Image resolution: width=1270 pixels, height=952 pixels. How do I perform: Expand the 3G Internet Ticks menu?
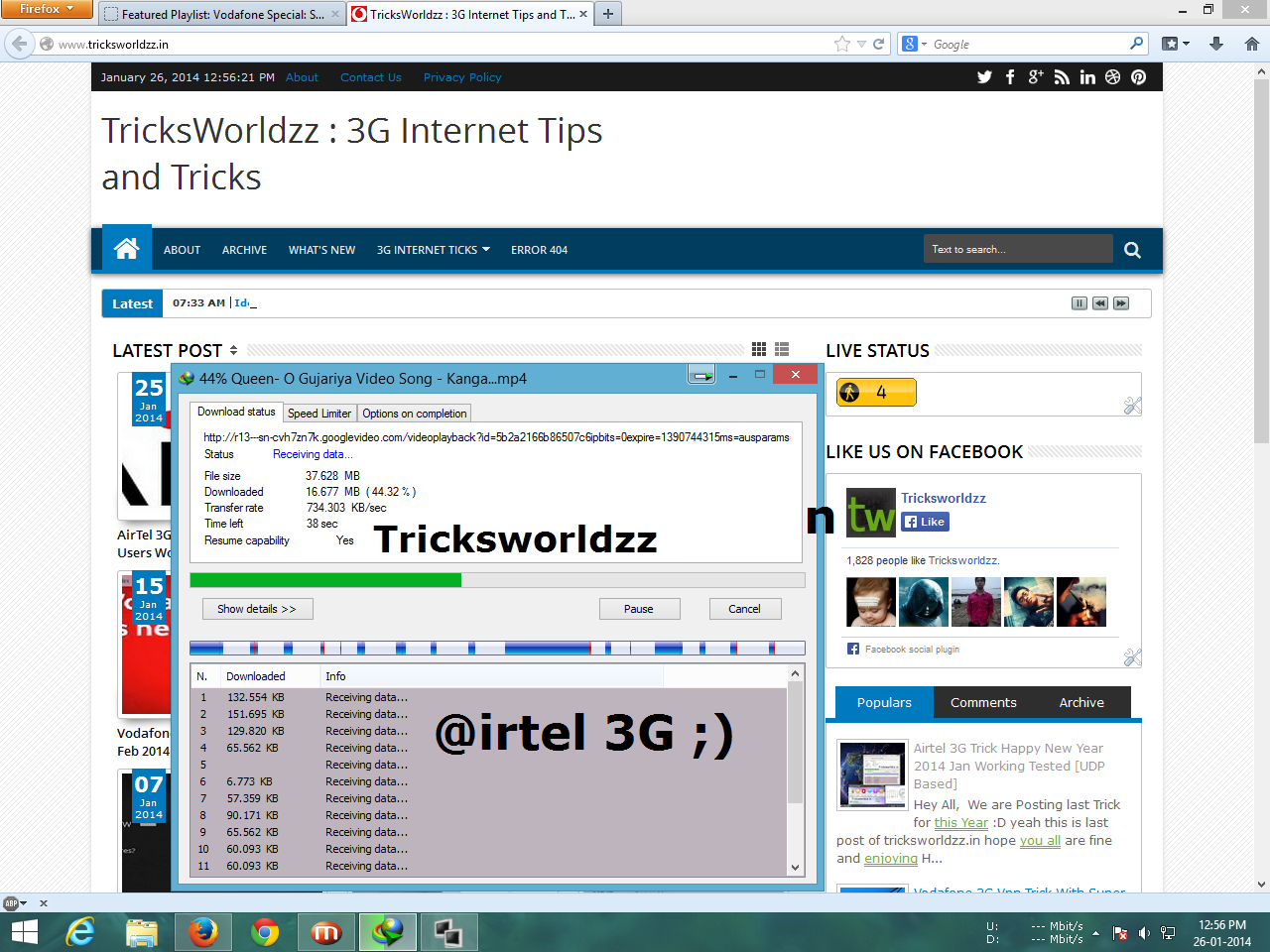tap(434, 250)
